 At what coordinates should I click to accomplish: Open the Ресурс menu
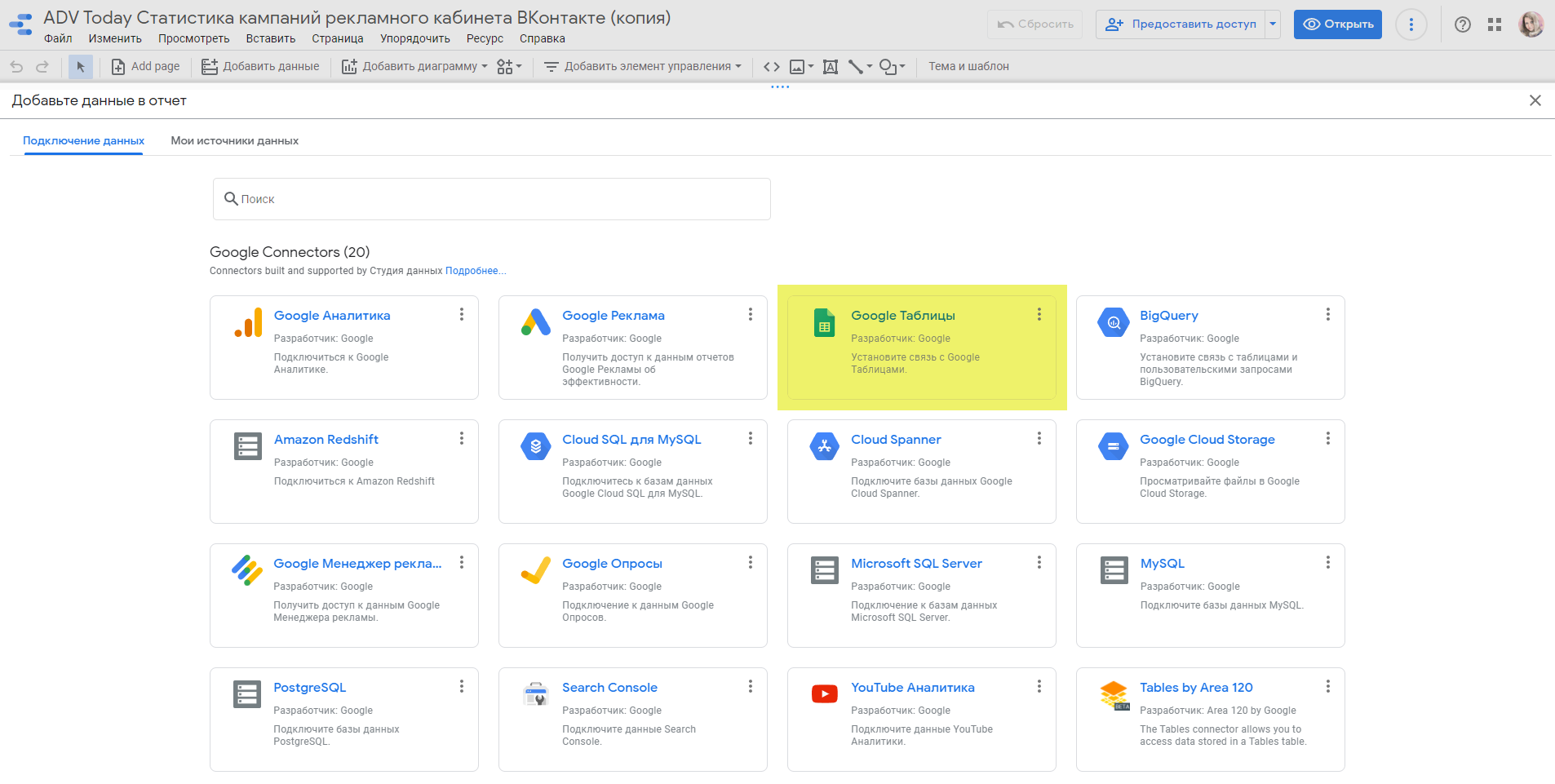pyautogui.click(x=485, y=38)
